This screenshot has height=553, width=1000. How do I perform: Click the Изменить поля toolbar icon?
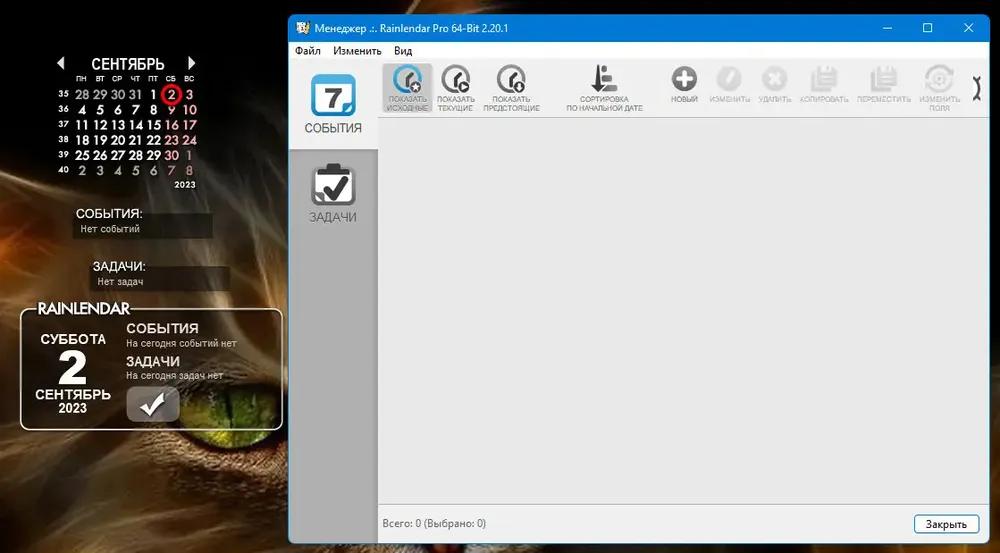[x=939, y=88]
